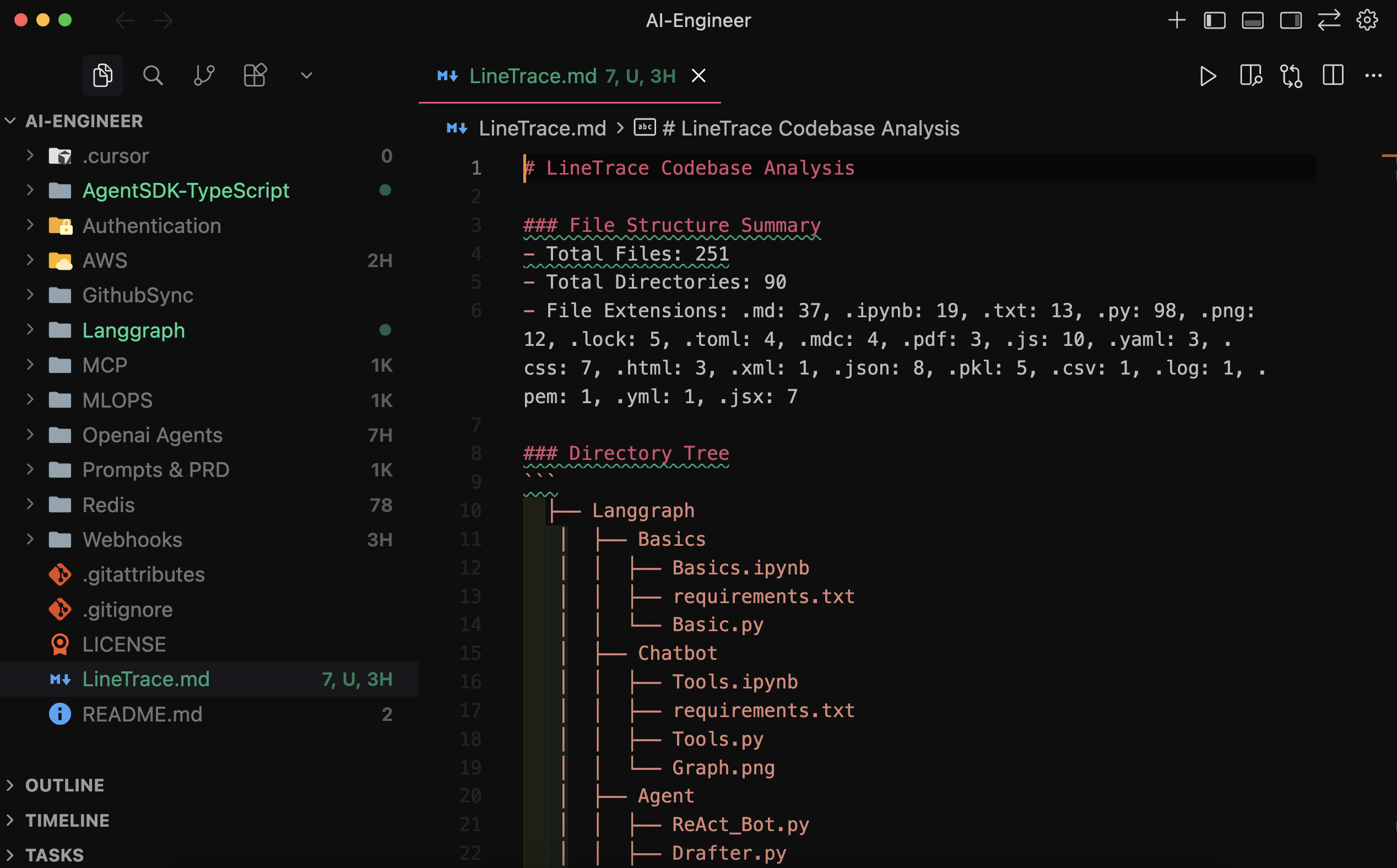Expand the OUTLINE section
This screenshot has height=868, width=1397.
click(209, 785)
